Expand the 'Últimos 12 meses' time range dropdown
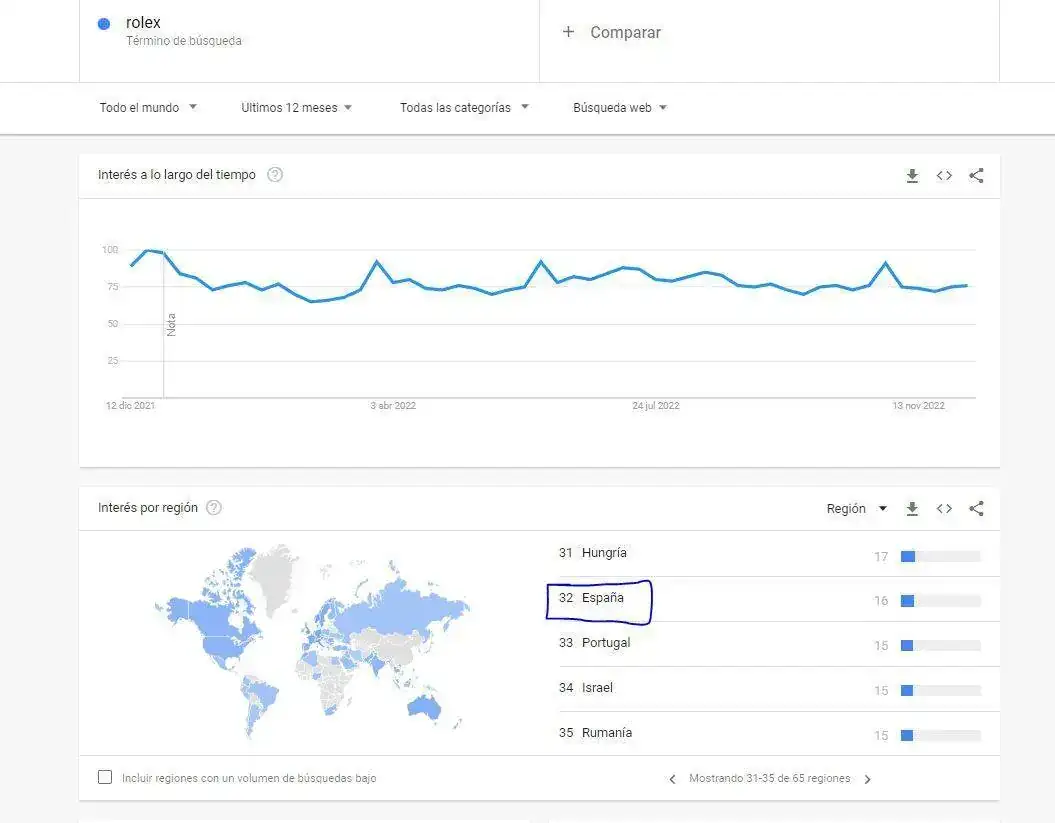1055x823 pixels. click(x=296, y=108)
